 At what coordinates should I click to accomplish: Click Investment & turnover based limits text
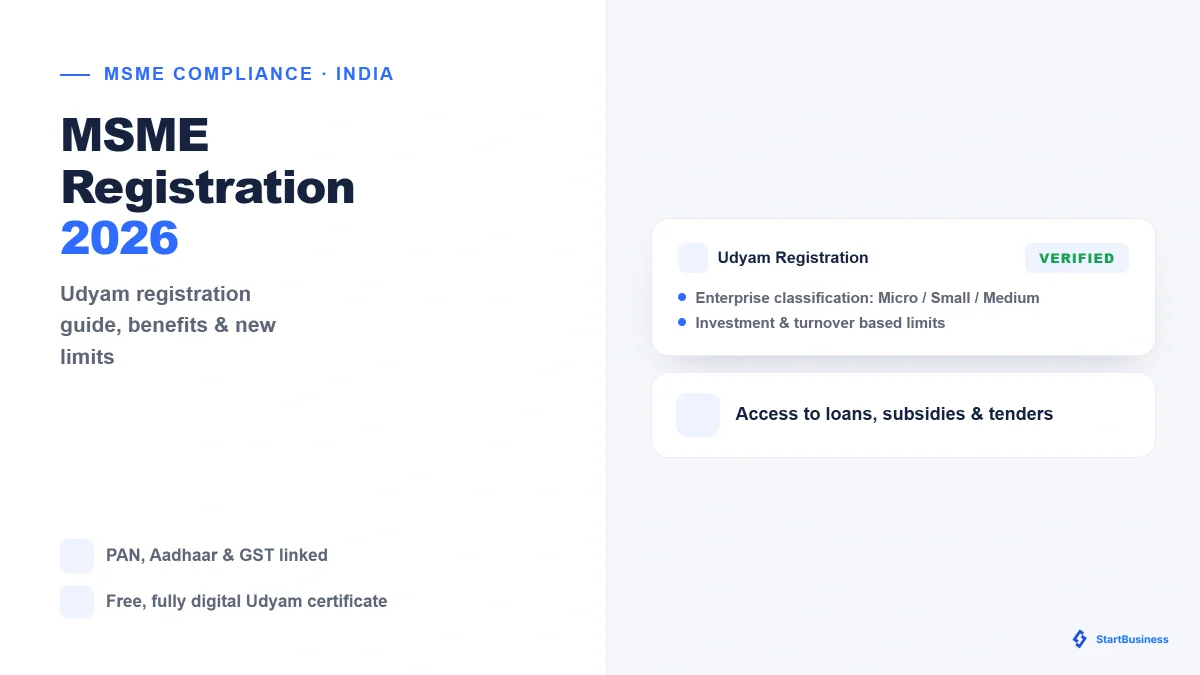820,323
